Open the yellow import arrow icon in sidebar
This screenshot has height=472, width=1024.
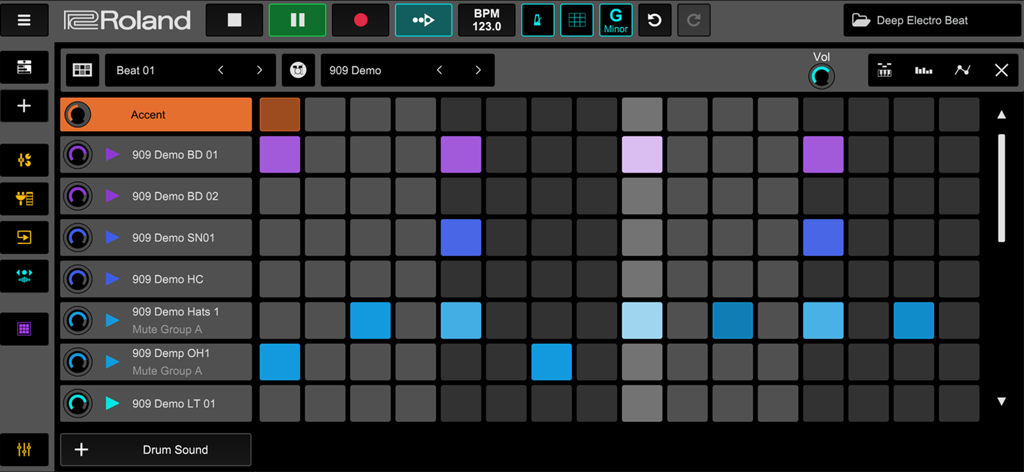(24, 237)
